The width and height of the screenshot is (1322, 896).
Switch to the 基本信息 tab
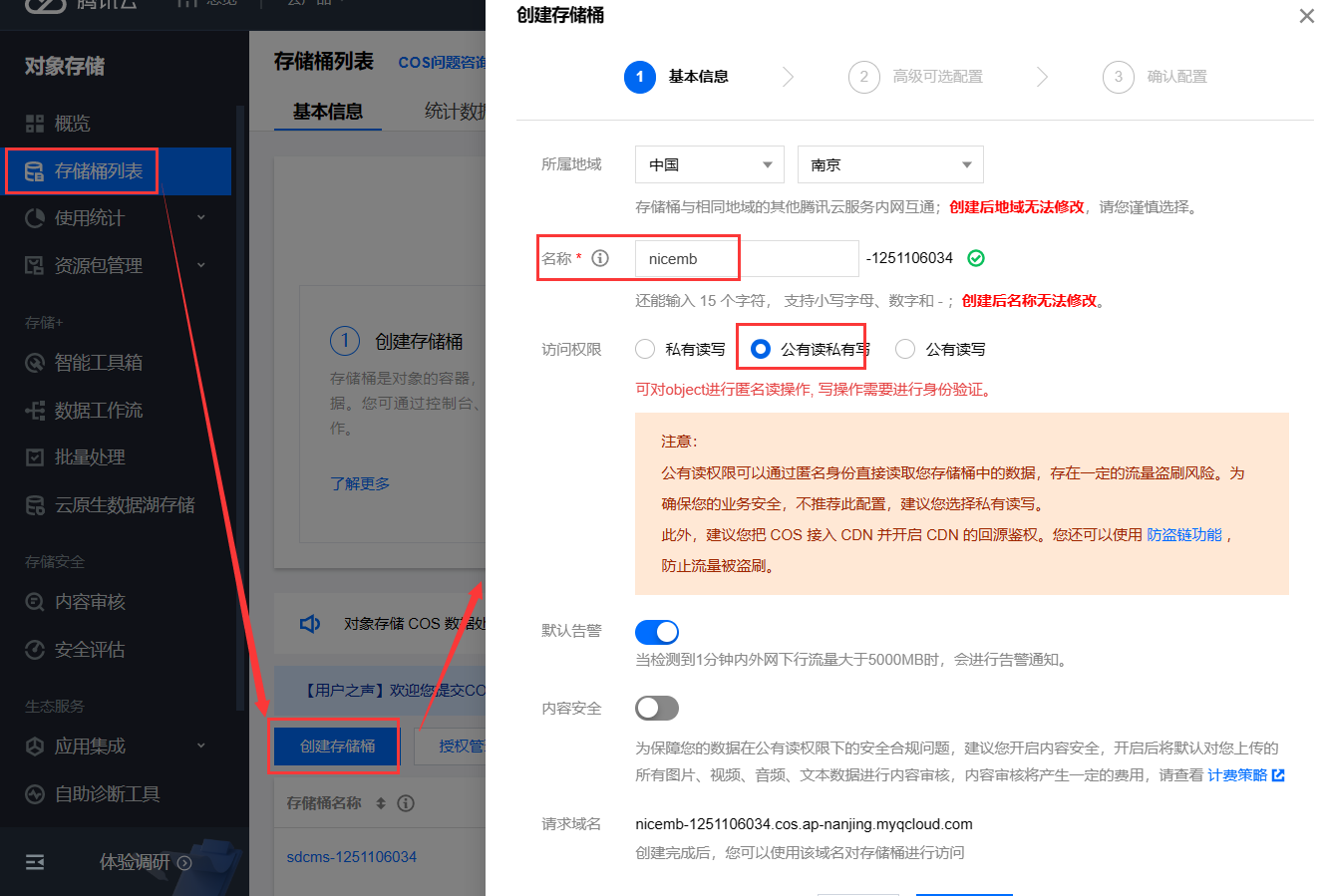coord(327,112)
